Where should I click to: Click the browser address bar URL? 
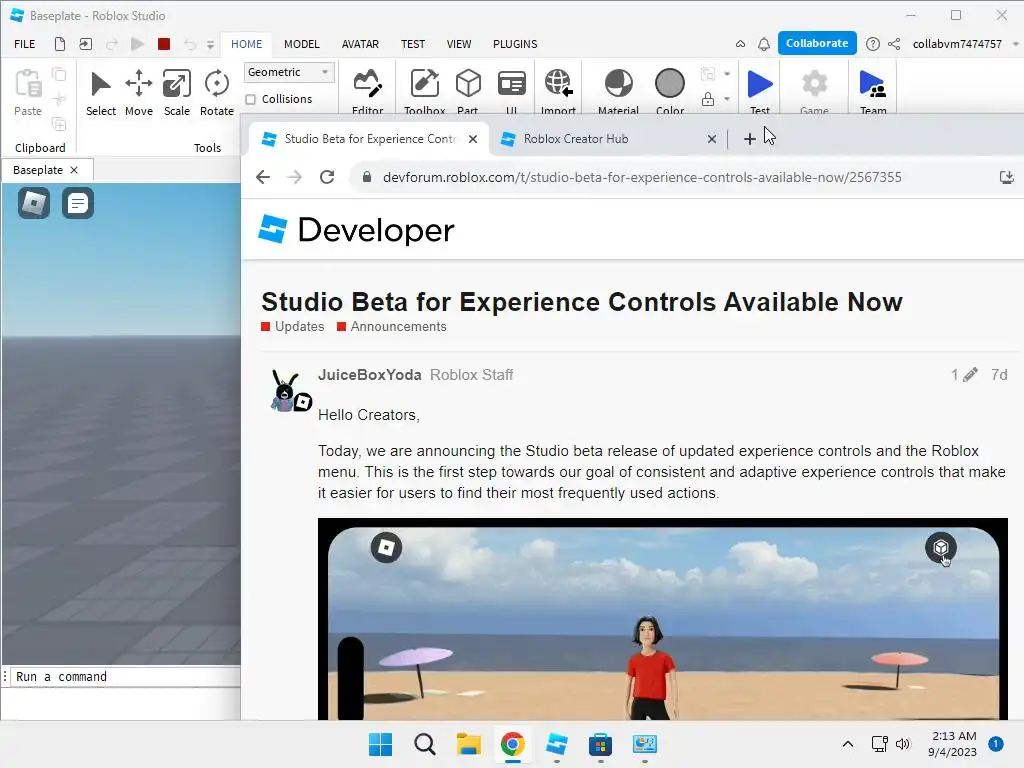click(642, 177)
